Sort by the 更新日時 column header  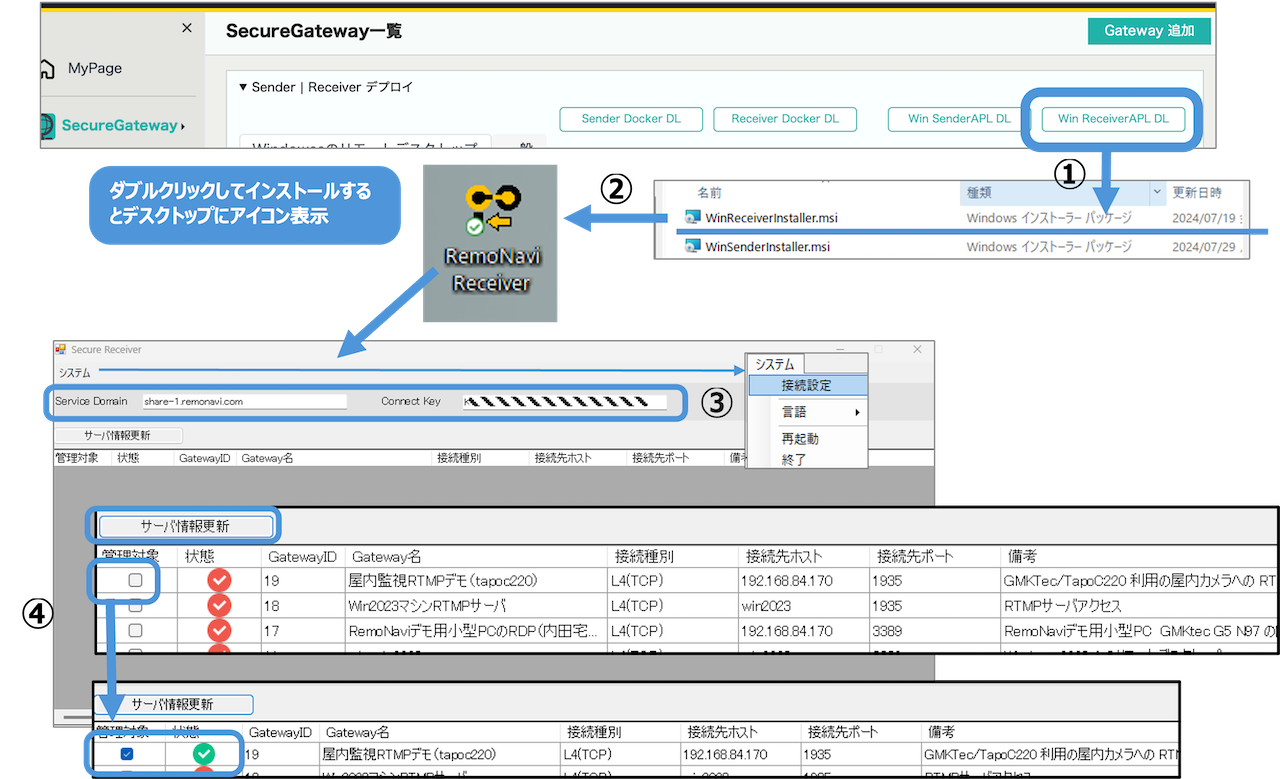1196,192
